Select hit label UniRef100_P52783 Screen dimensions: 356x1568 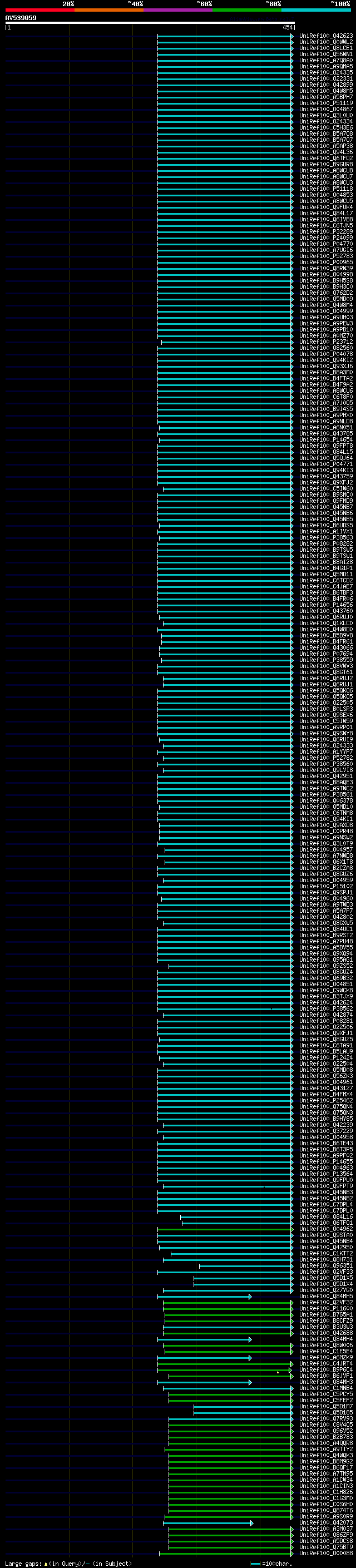(x=326, y=256)
